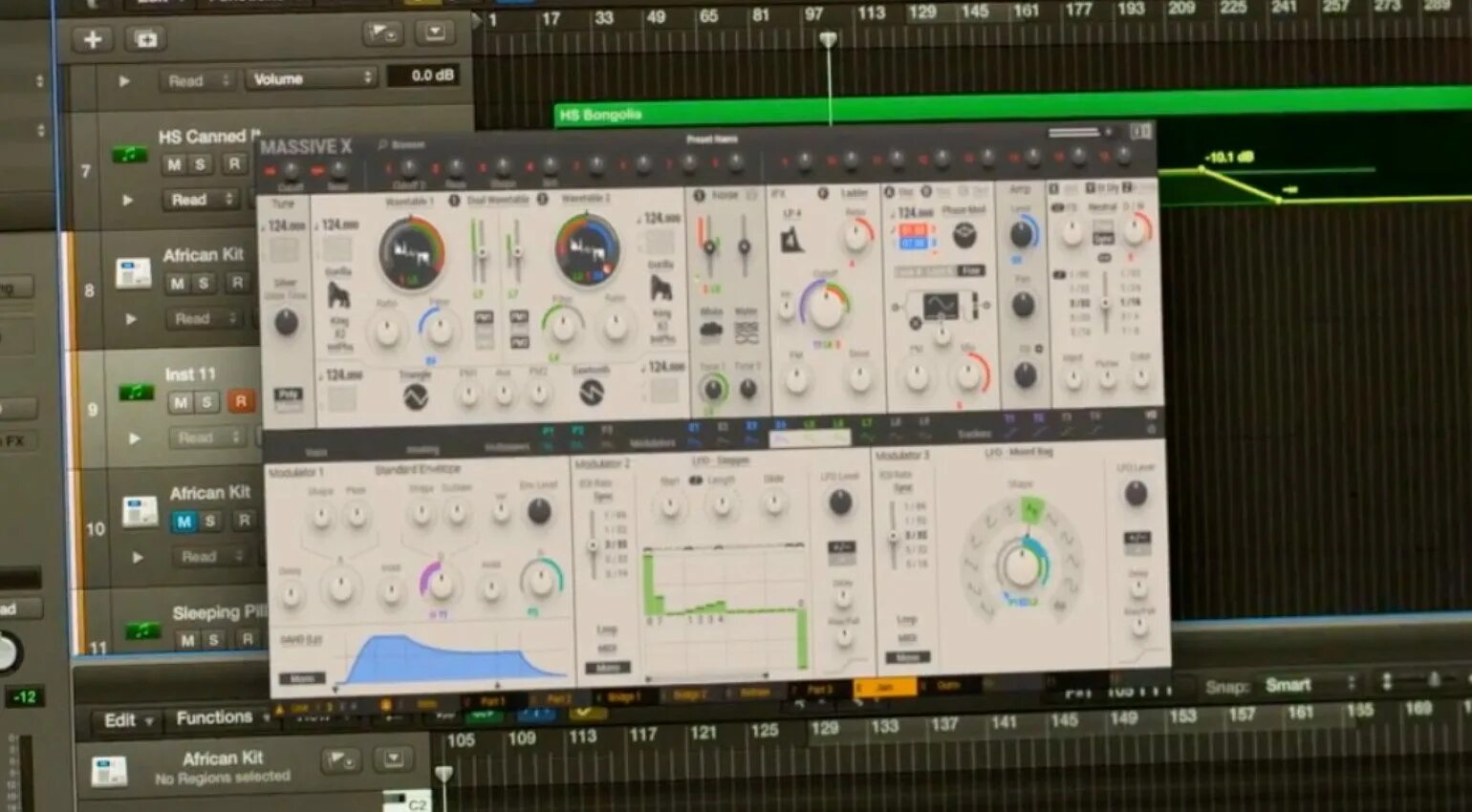This screenshot has width=1472, height=812.
Task: Click the playhead marker on the timeline ruler
Action: (x=829, y=39)
